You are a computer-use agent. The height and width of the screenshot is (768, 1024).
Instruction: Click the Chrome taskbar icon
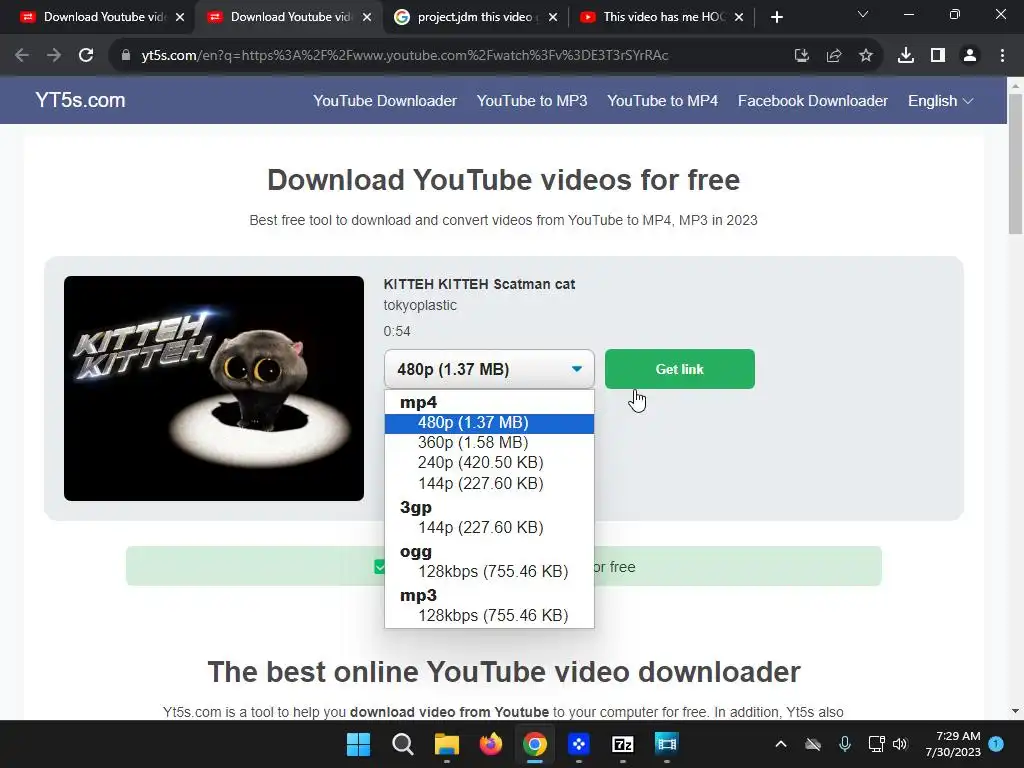pyautogui.click(x=534, y=744)
